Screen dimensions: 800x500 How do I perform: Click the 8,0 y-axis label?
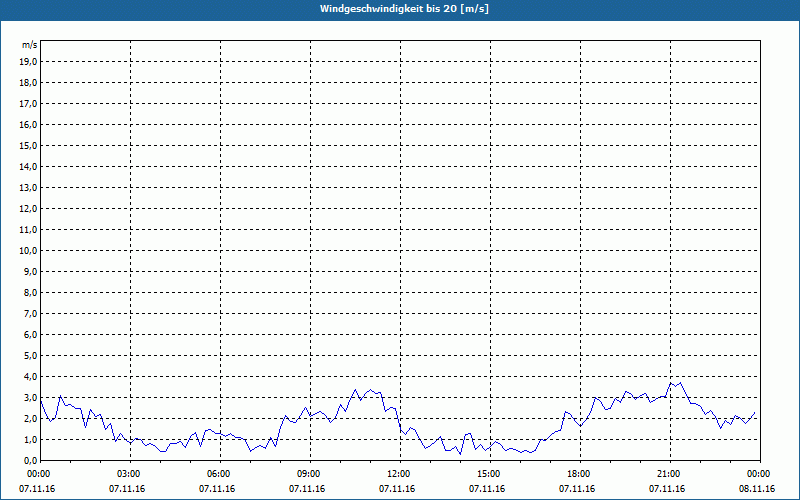[31, 292]
